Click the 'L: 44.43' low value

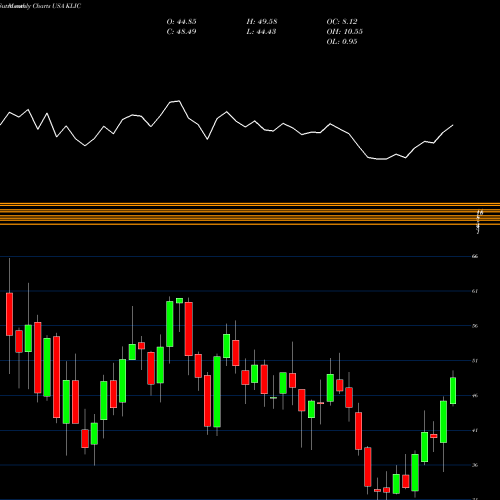coord(261,32)
